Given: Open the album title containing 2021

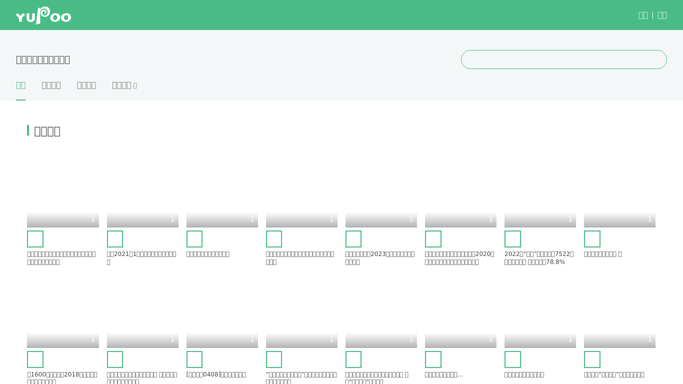Looking at the screenshot, I should pyautogui.click(x=142, y=258).
